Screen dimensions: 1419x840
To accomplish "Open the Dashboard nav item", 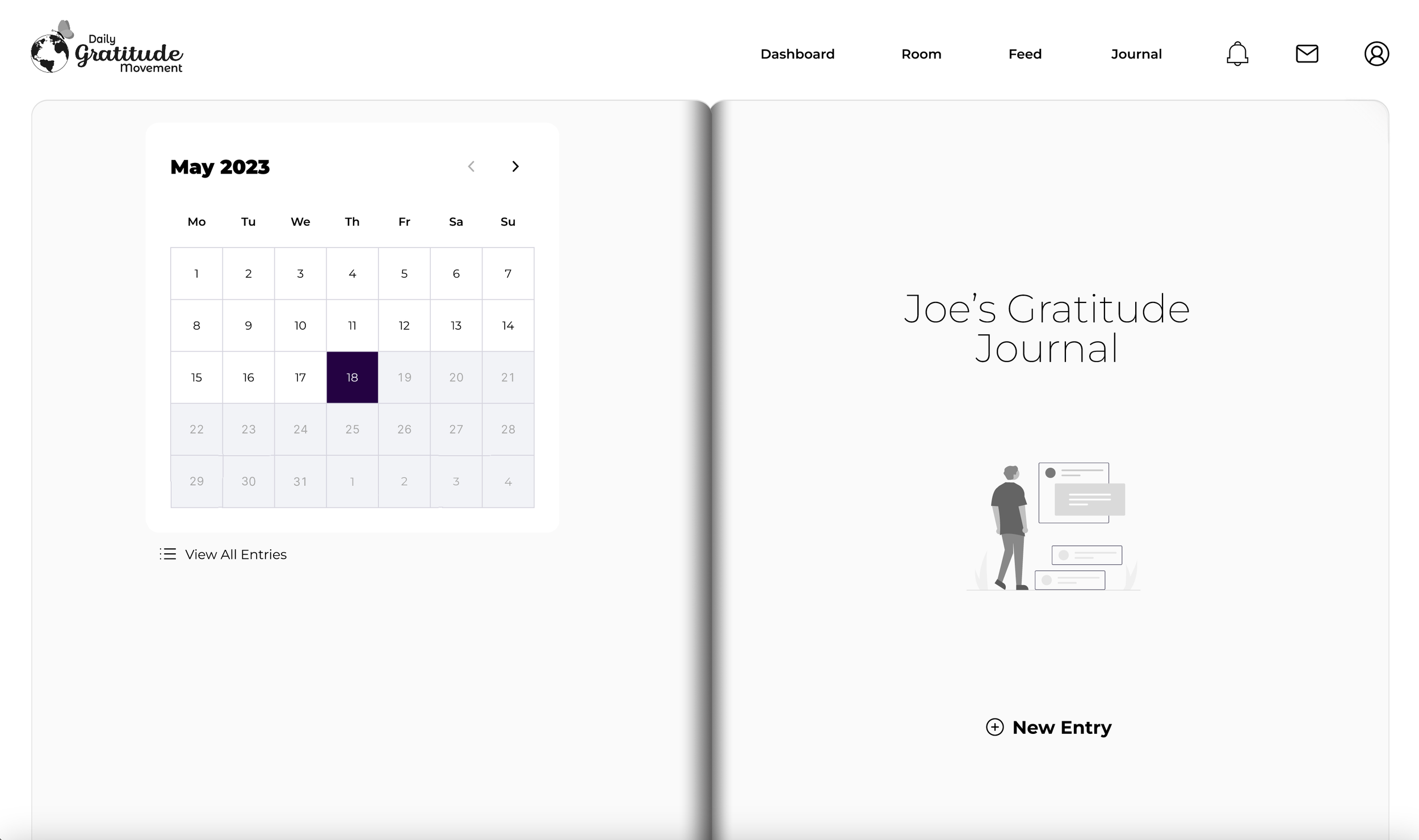I will 797,54.
